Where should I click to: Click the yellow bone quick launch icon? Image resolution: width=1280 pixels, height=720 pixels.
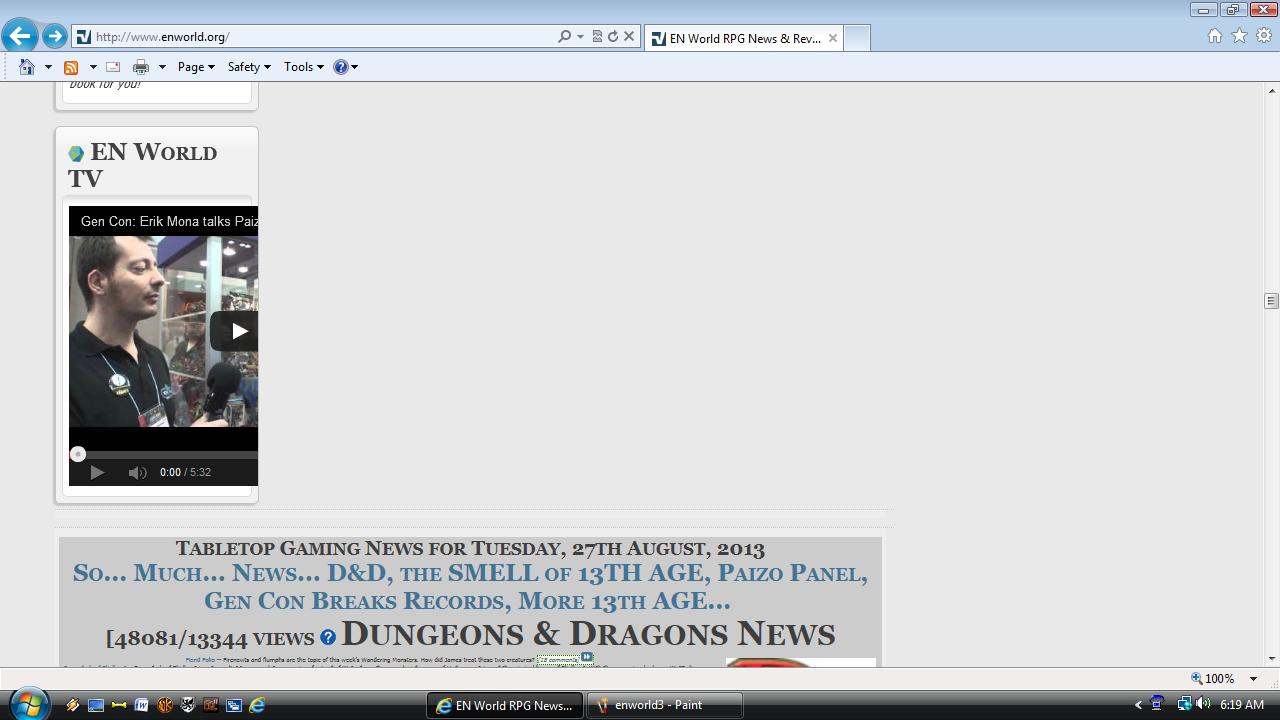coord(119,705)
